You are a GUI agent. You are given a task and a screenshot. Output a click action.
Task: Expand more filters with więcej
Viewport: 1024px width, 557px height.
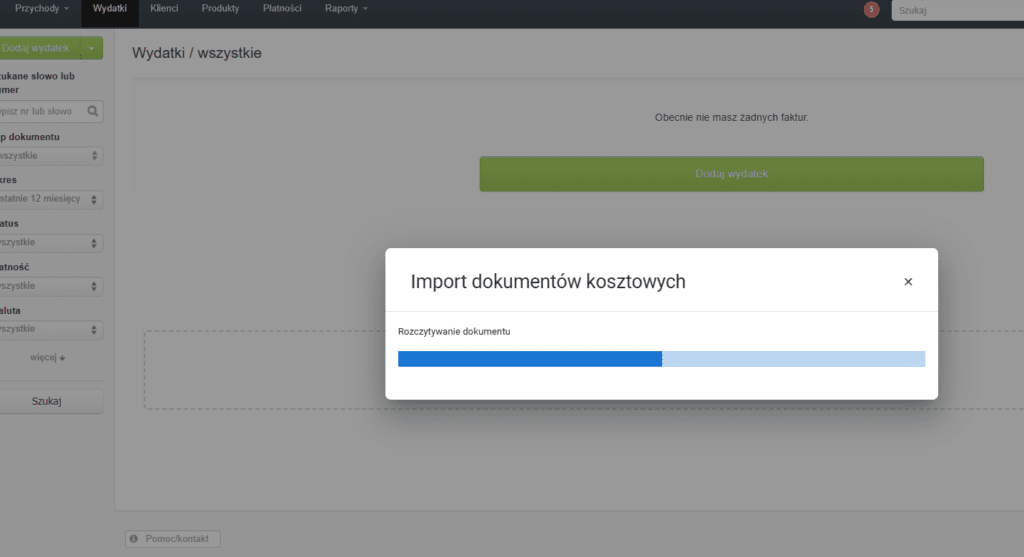[48, 357]
